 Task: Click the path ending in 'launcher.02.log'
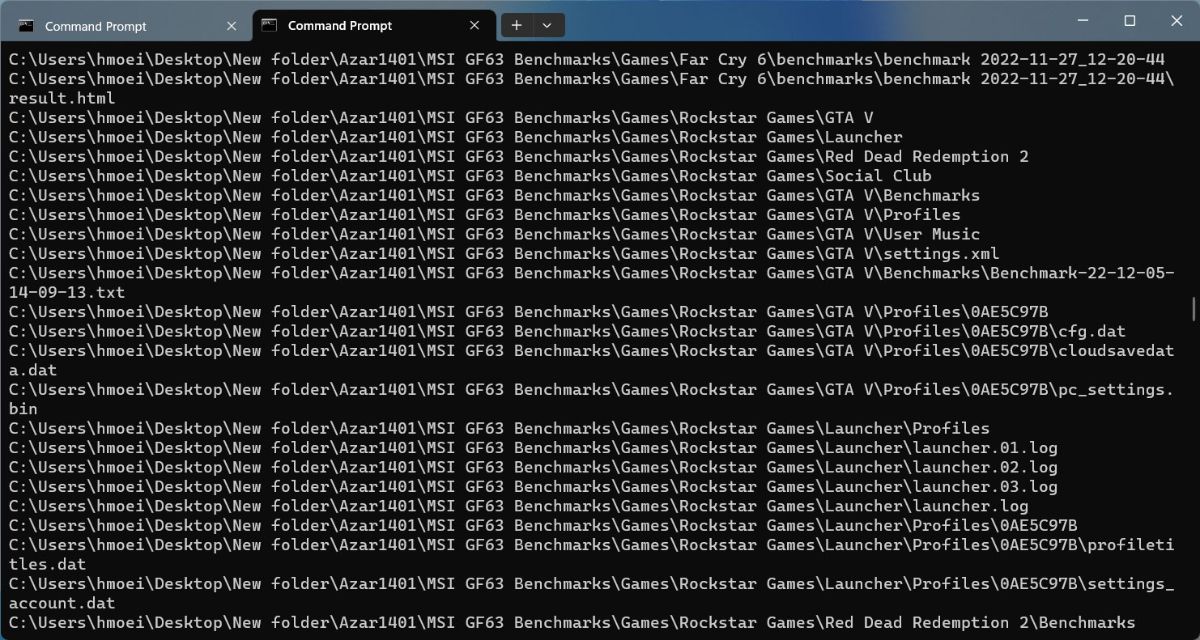[533, 467]
